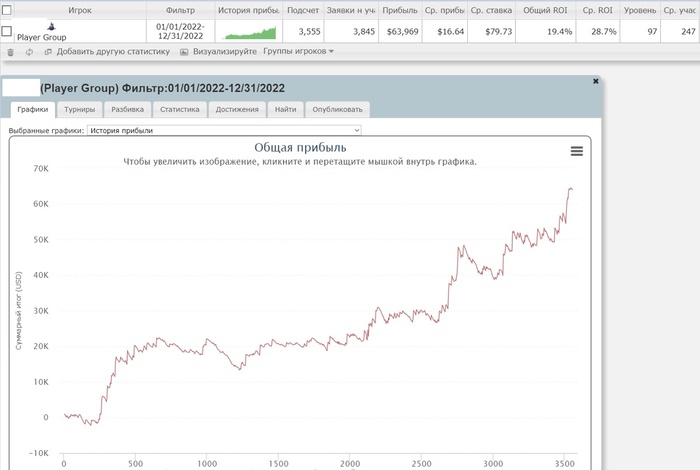This screenshot has height=470, width=700.
Task: Click the 2000 x-axis label
Action: [350, 464]
